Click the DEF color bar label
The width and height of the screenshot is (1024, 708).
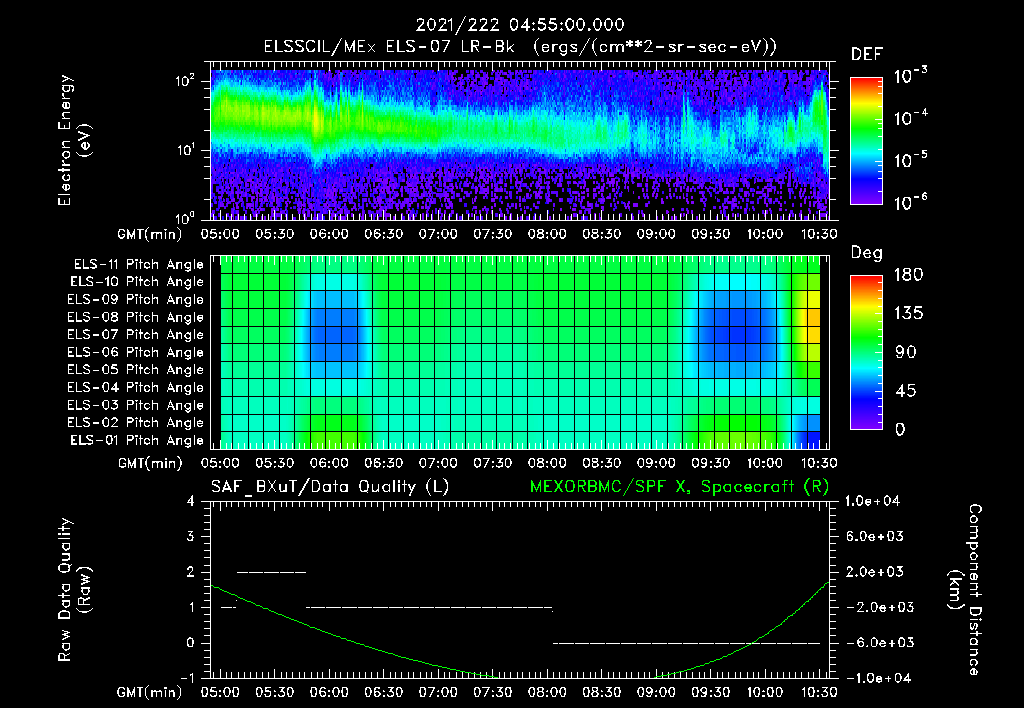point(867,54)
